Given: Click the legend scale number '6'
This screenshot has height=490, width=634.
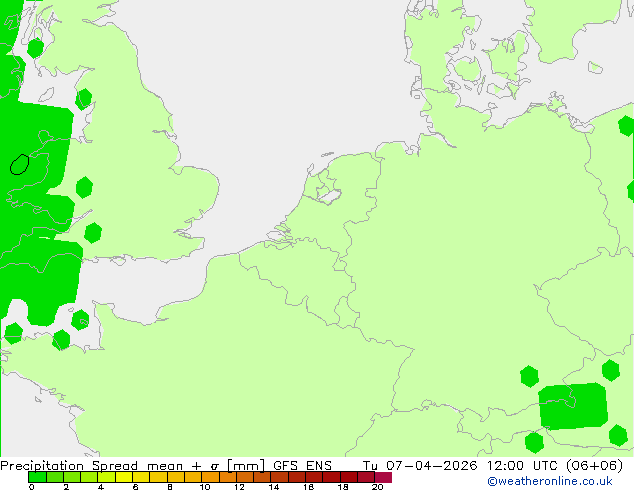Looking at the screenshot, I should [135, 487].
